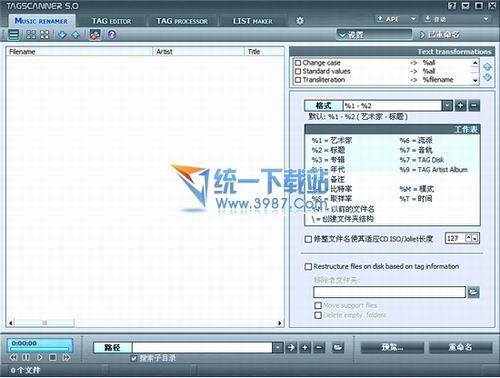Switch to the TAG Editor tab
Image resolution: width=500 pixels, height=378 pixels.
pos(111,21)
